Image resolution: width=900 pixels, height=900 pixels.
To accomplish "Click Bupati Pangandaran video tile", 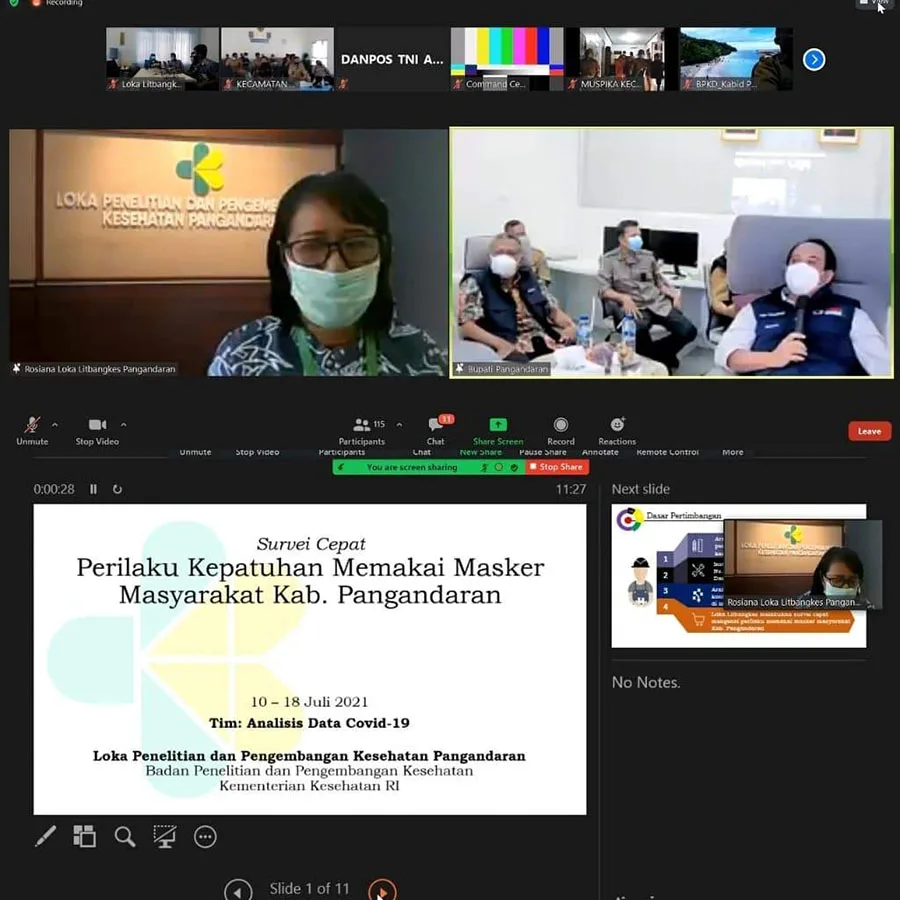I will click(x=672, y=253).
